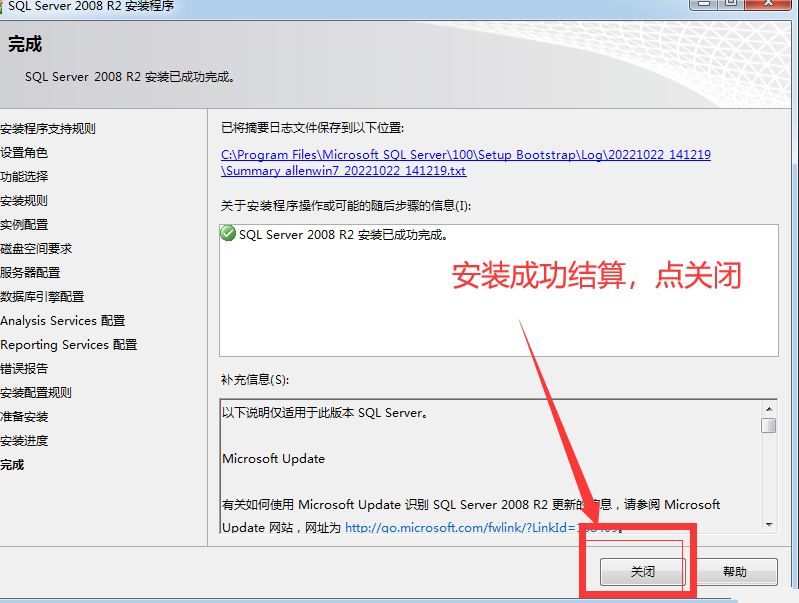Open the summary log file path link

click(466, 163)
